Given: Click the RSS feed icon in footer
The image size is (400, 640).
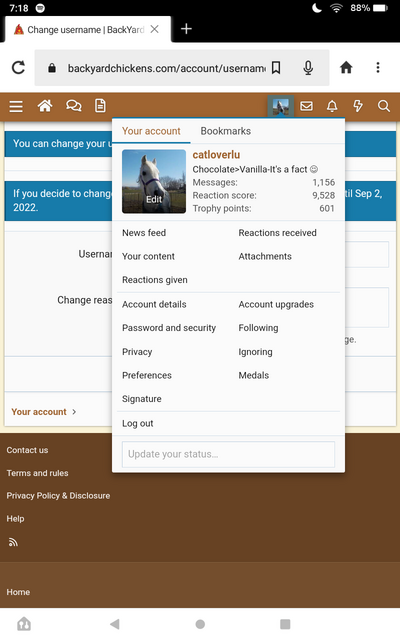Looking at the screenshot, I should point(13,542).
